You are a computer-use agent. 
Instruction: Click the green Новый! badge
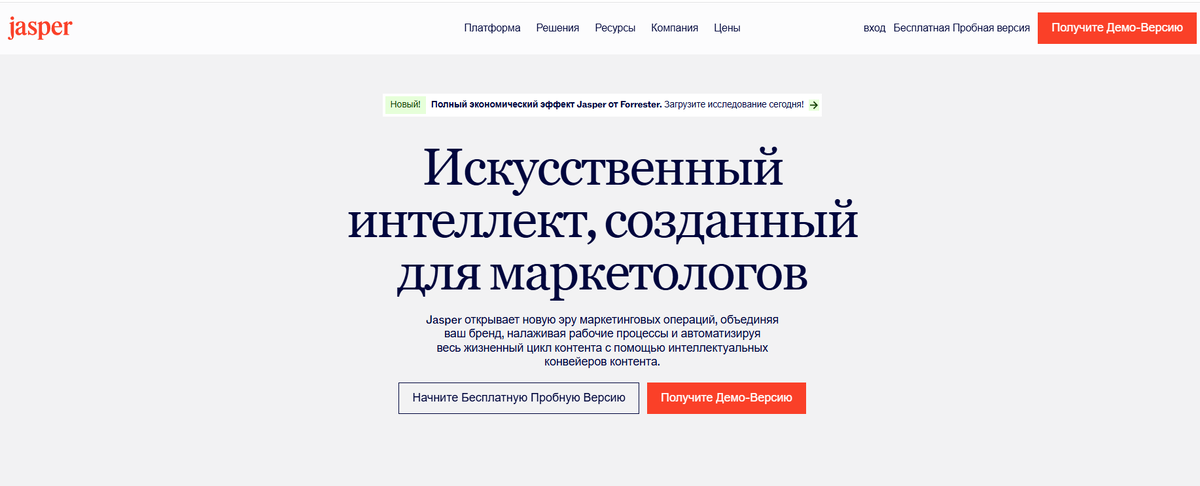(405, 104)
